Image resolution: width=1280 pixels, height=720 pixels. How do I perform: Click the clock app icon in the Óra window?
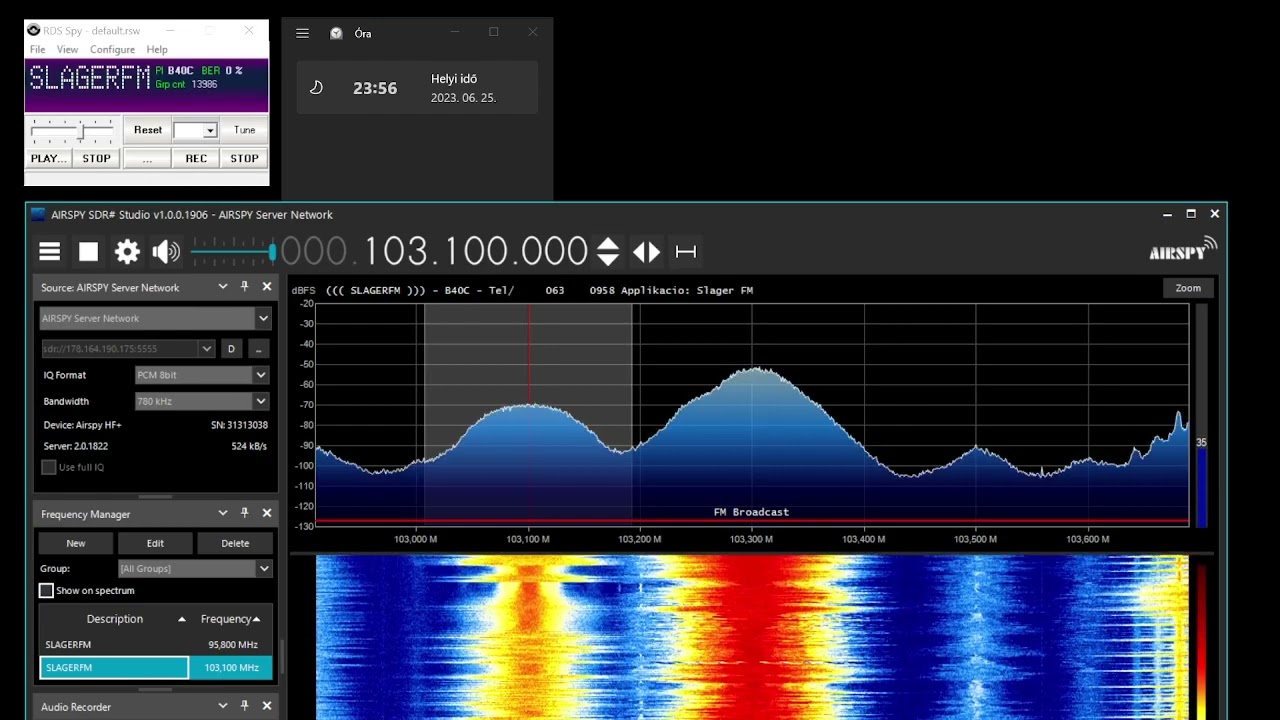(336, 33)
